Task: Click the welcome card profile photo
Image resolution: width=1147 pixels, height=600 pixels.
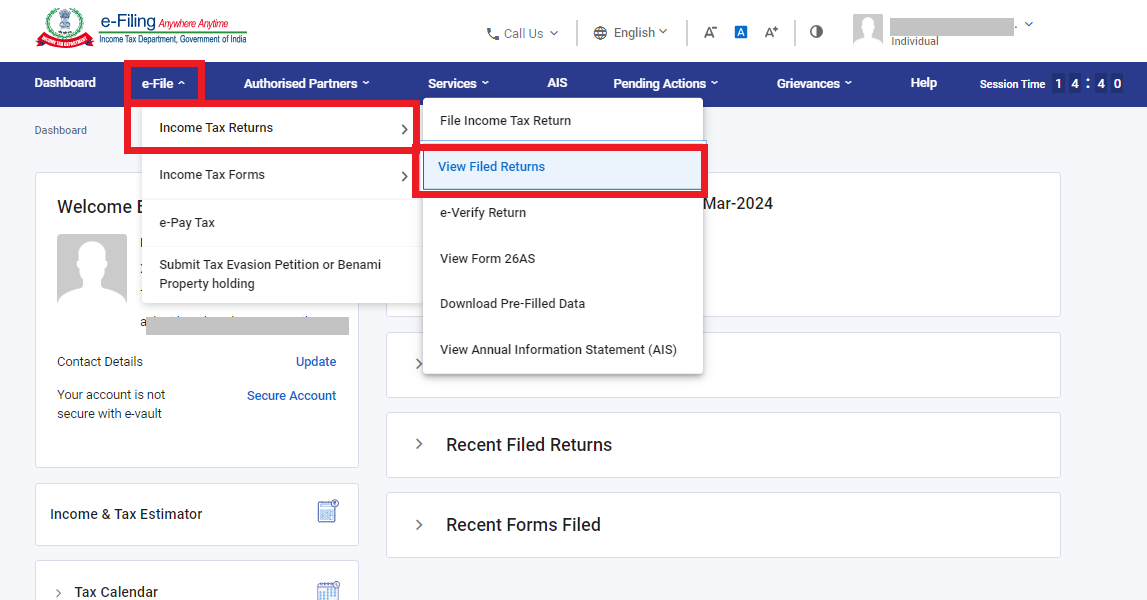Action: pos(92,269)
